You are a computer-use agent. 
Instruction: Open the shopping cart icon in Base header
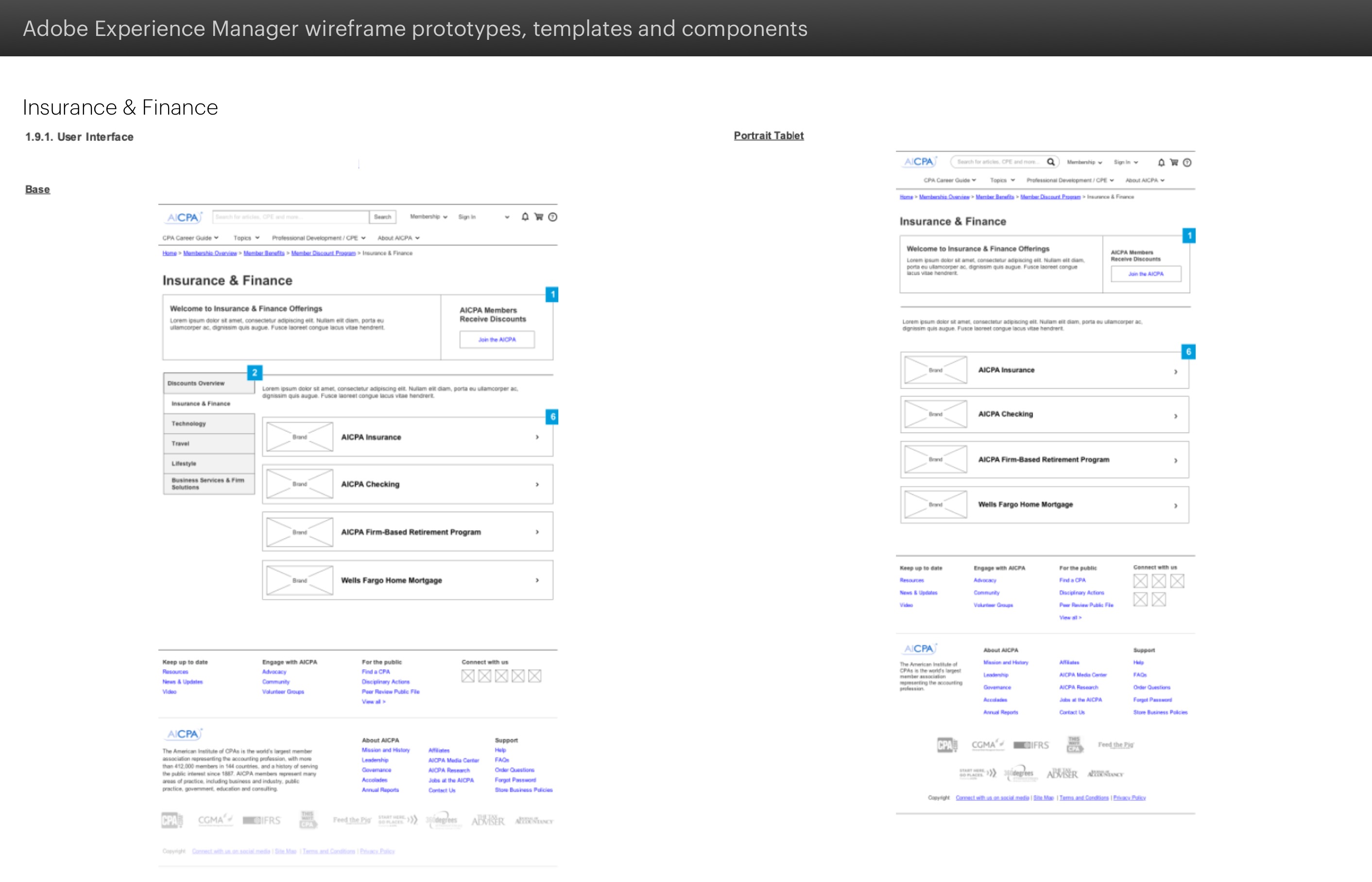coord(538,217)
